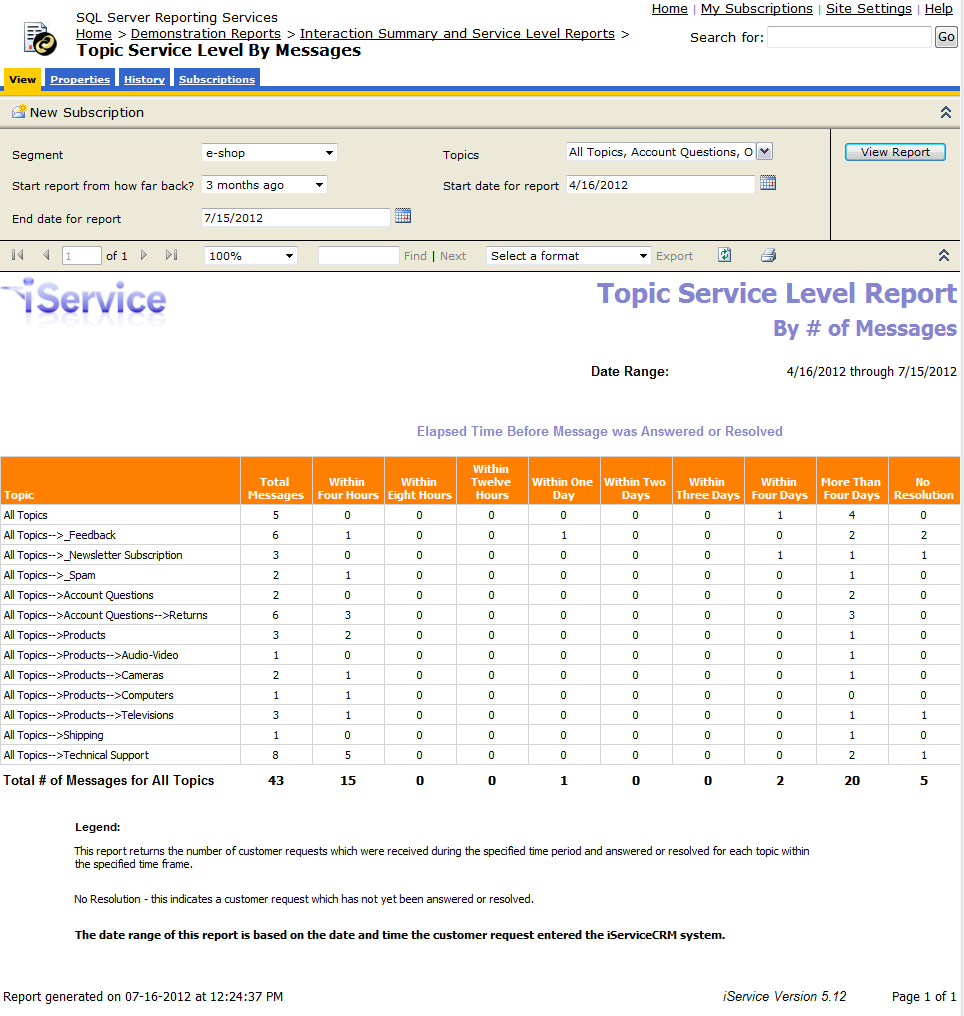
Task: Open the zoom level dropdown
Action: 251,256
